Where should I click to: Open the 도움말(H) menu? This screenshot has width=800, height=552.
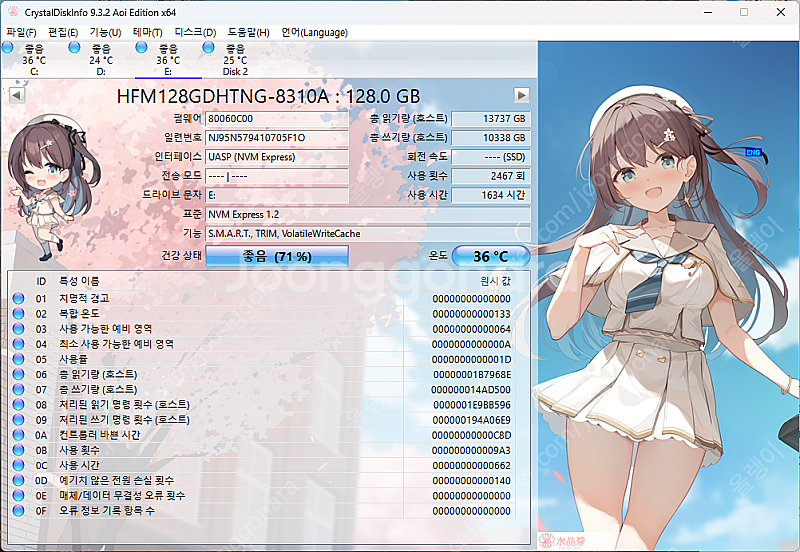(248, 33)
